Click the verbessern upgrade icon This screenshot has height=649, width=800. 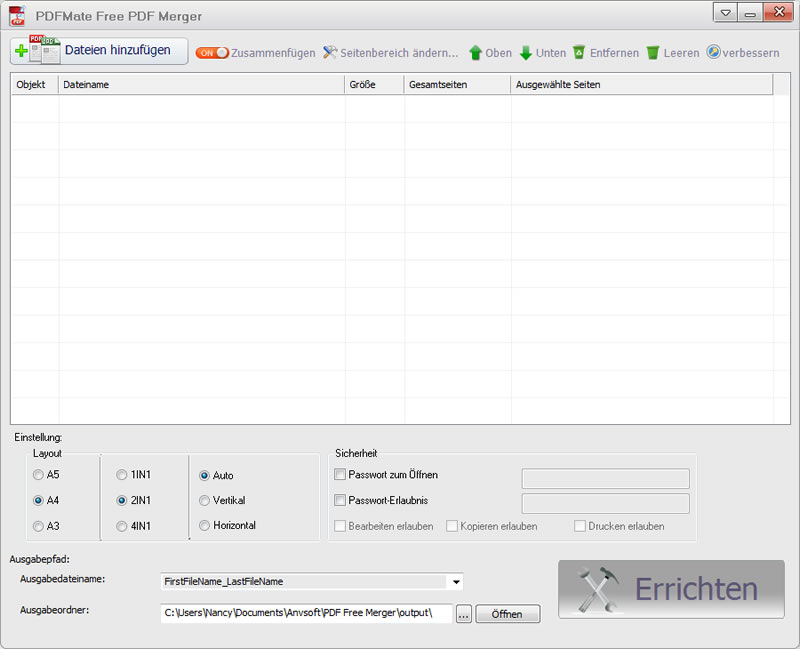coord(713,52)
